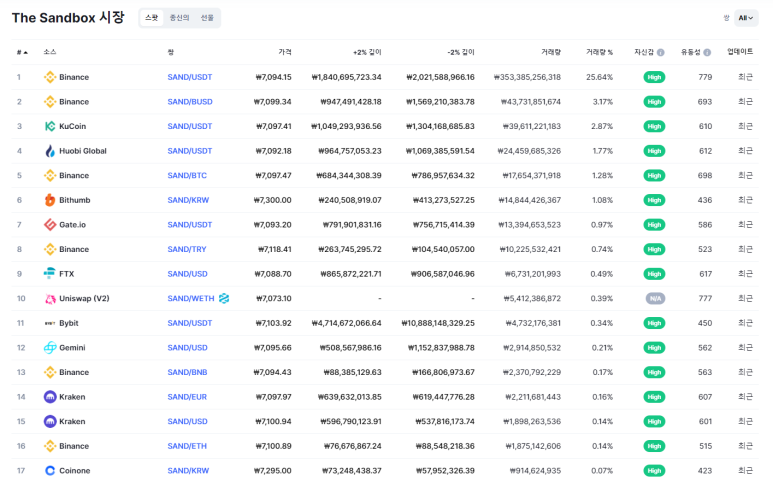Click the blue badge icon beside SAND/WETH
Viewport: 773px width, 481px height.
[224, 298]
